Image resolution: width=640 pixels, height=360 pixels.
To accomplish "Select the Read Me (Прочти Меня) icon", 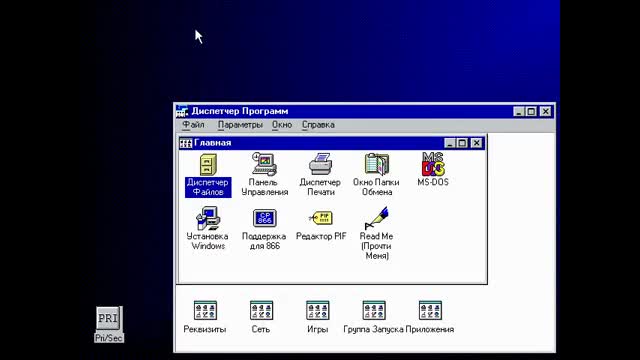I will point(376,218).
